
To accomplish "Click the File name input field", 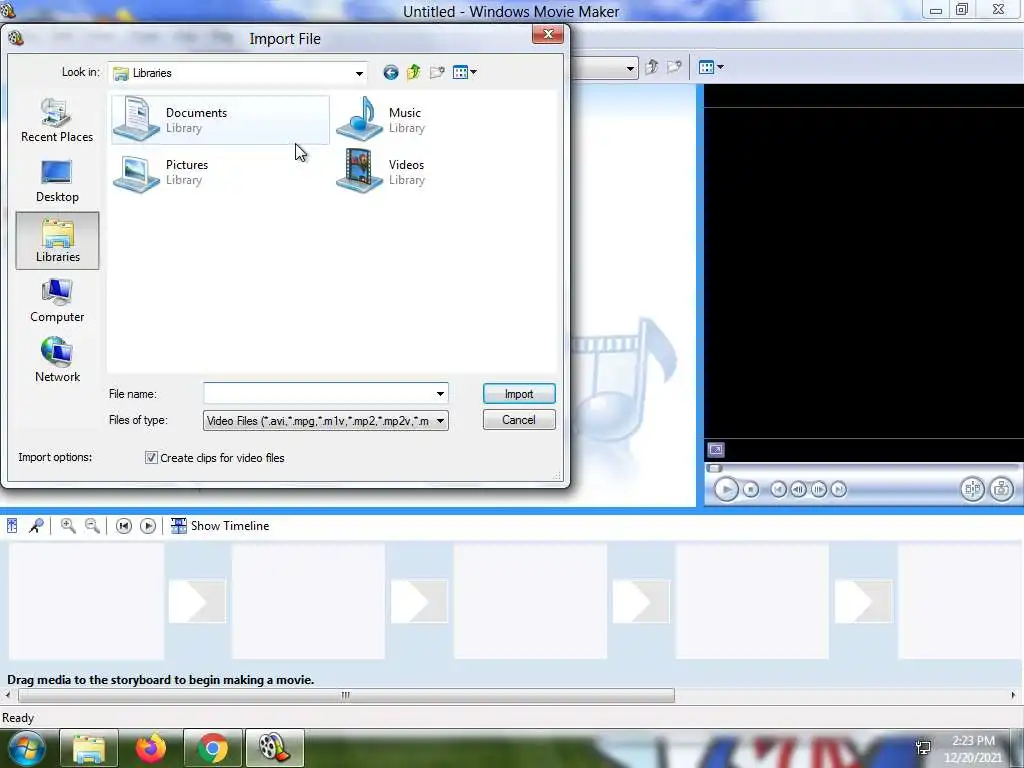I will click(x=319, y=393).
